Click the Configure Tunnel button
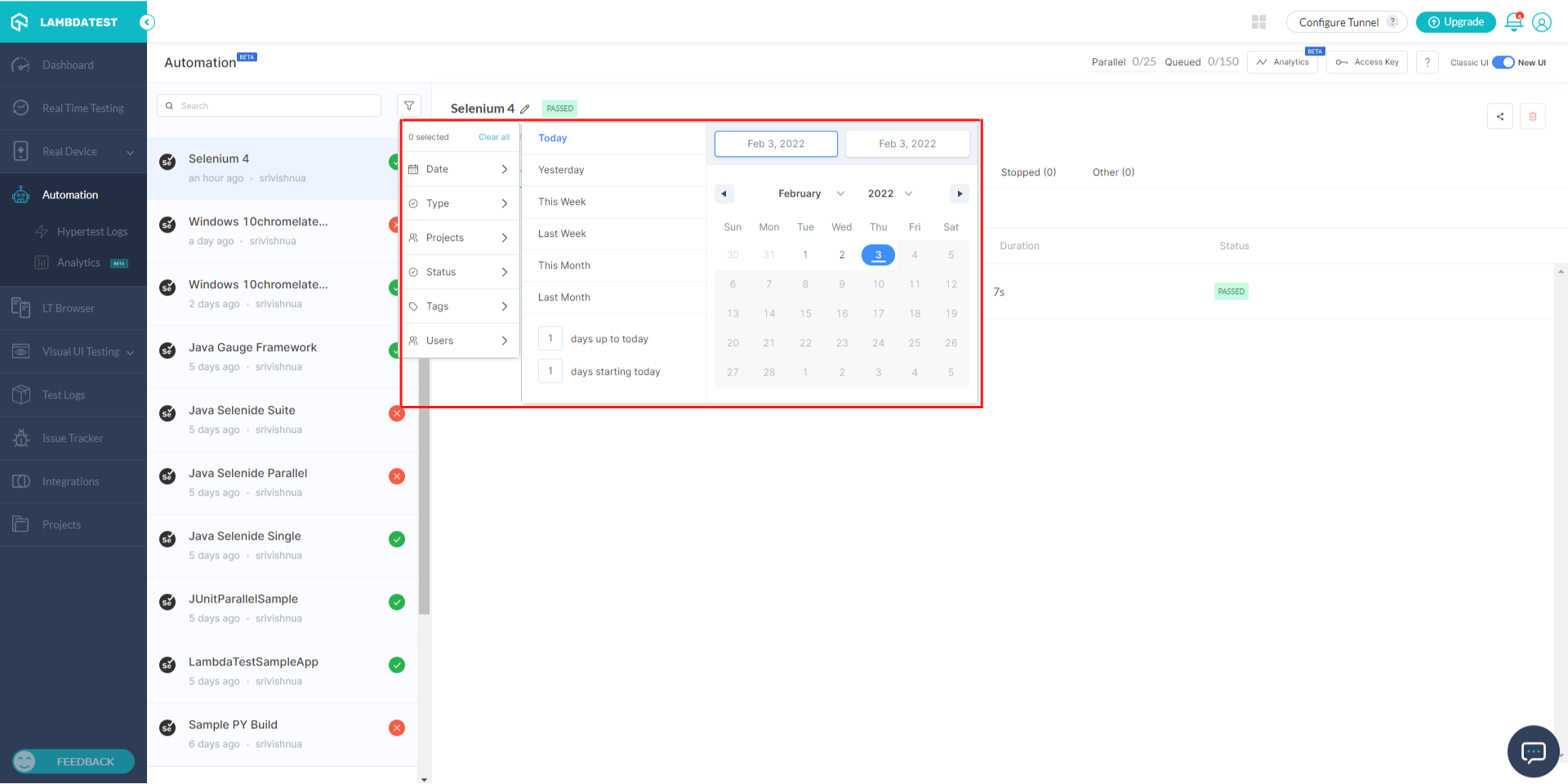This screenshot has width=1568, height=784. pos(1347,22)
